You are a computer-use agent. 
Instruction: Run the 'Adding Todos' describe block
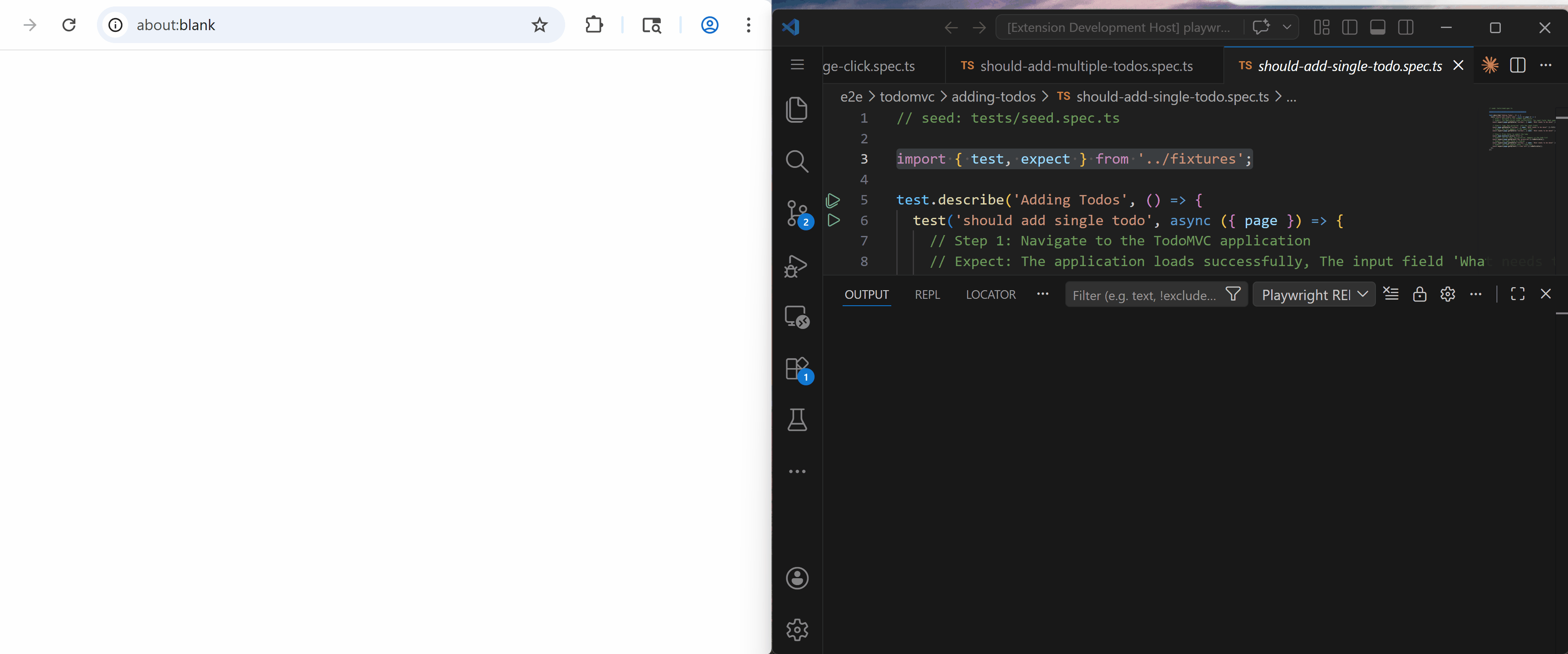point(833,200)
